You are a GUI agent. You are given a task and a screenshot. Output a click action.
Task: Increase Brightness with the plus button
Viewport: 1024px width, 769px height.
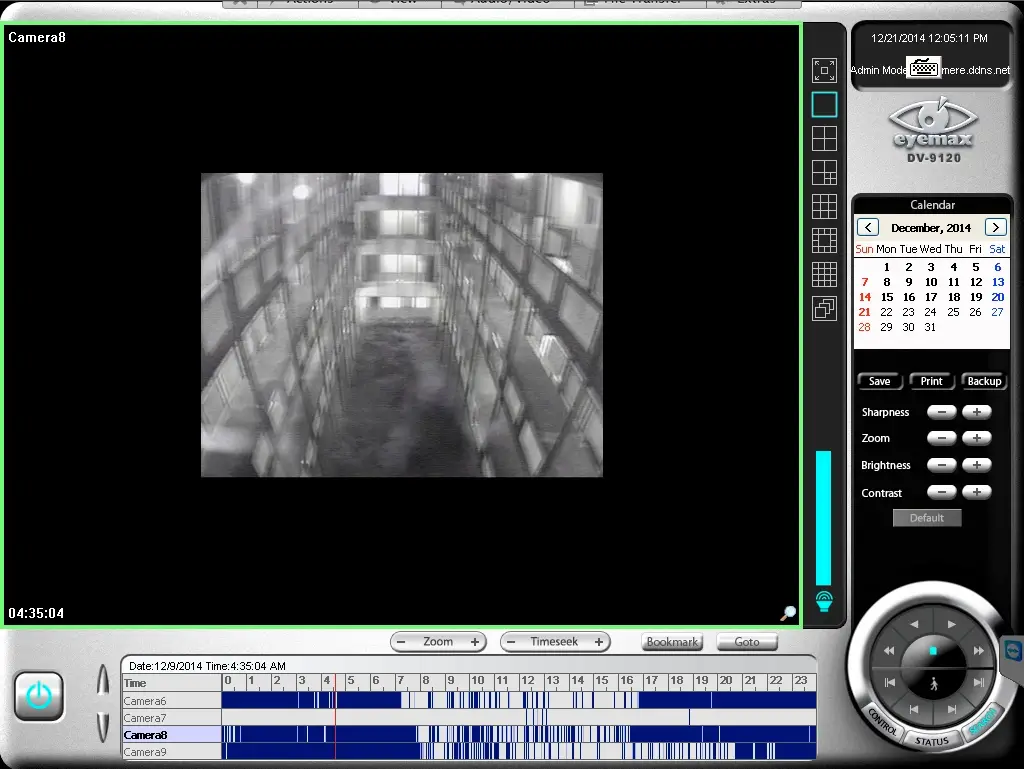[976, 465]
